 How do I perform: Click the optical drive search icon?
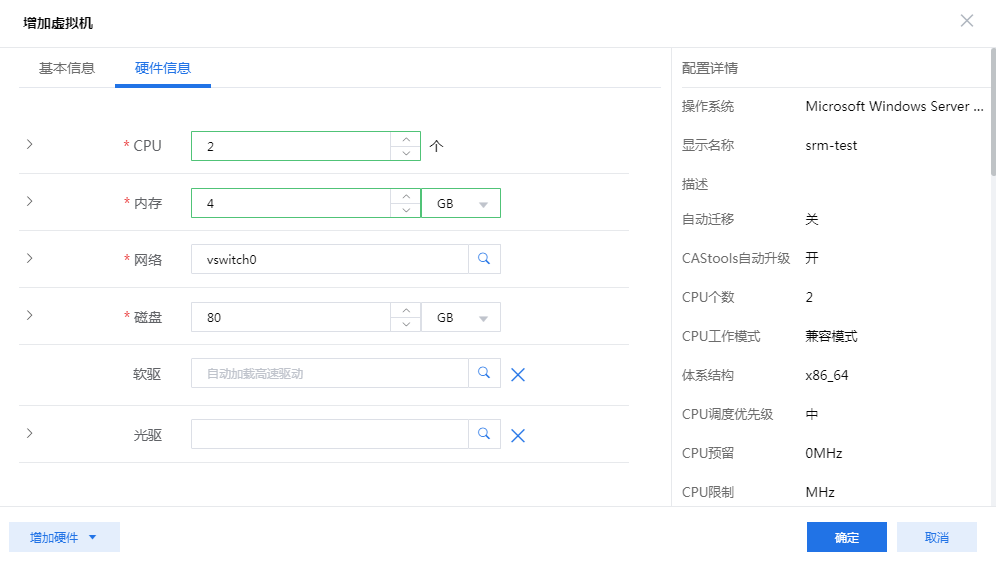(484, 434)
